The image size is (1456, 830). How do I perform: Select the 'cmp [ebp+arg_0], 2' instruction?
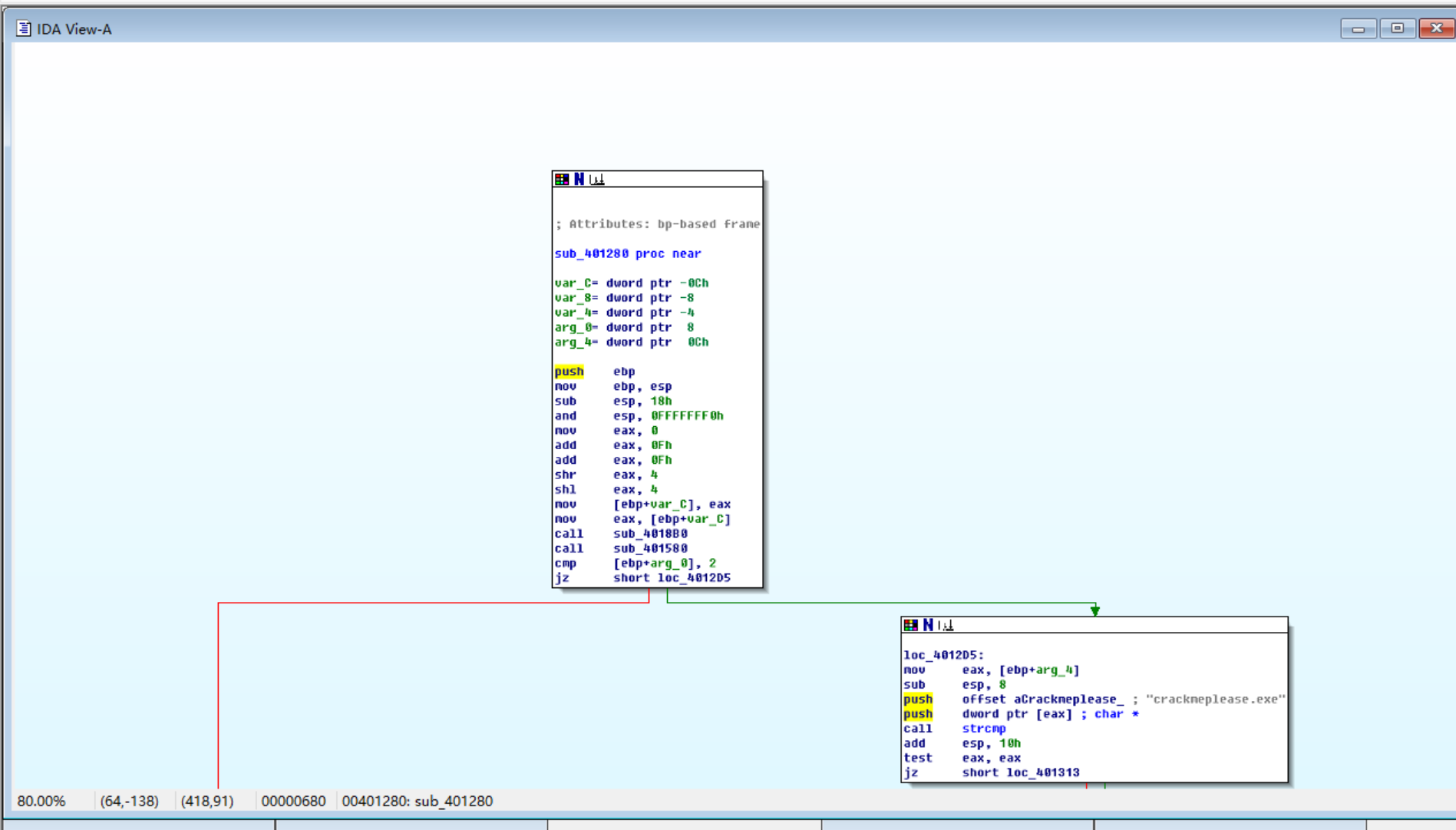(x=636, y=564)
